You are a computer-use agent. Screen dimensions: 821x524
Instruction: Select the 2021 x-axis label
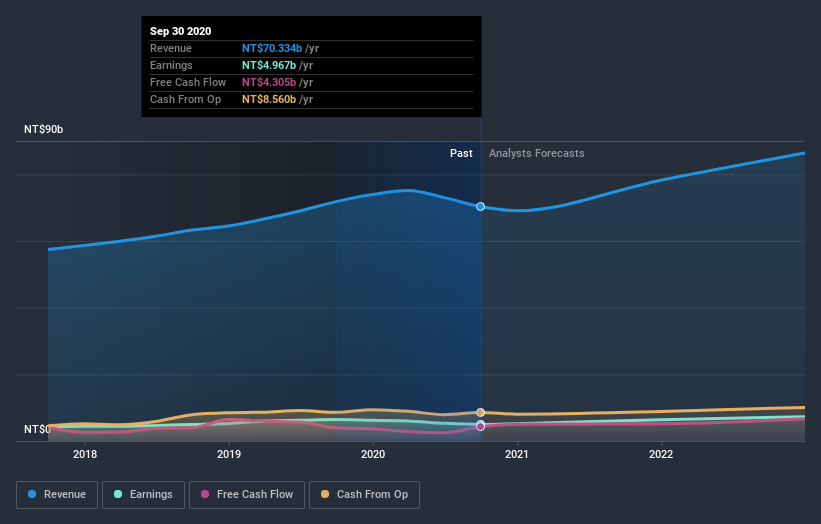click(517, 454)
